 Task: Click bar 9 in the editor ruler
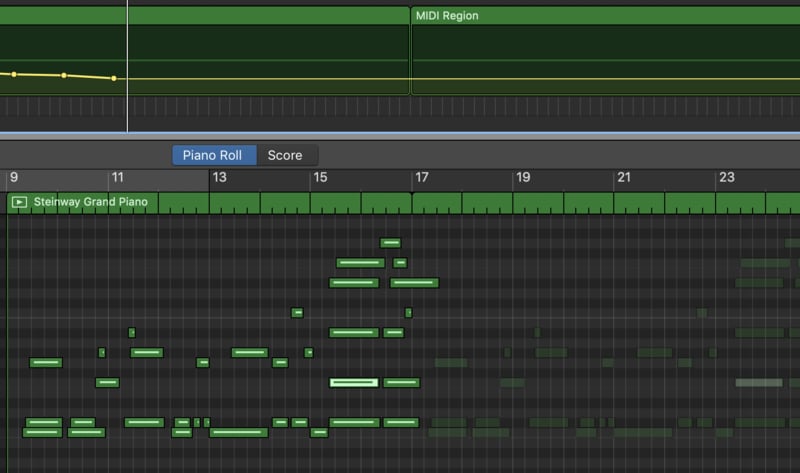(14, 178)
